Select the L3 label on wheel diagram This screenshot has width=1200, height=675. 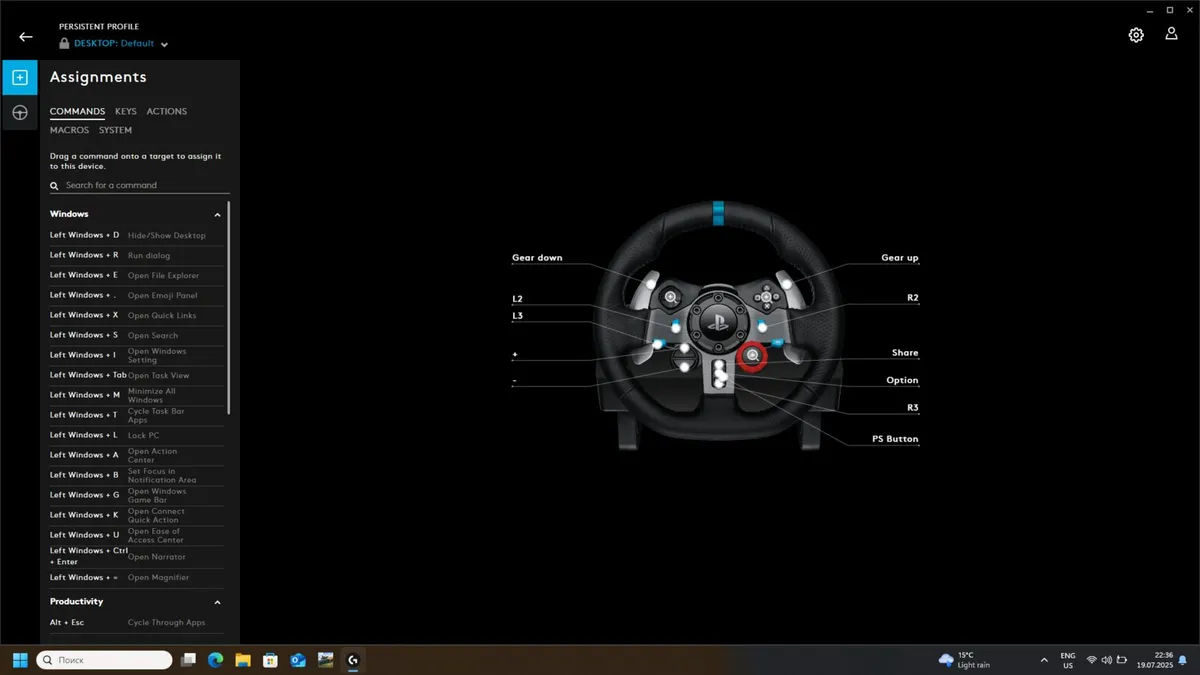(517, 316)
